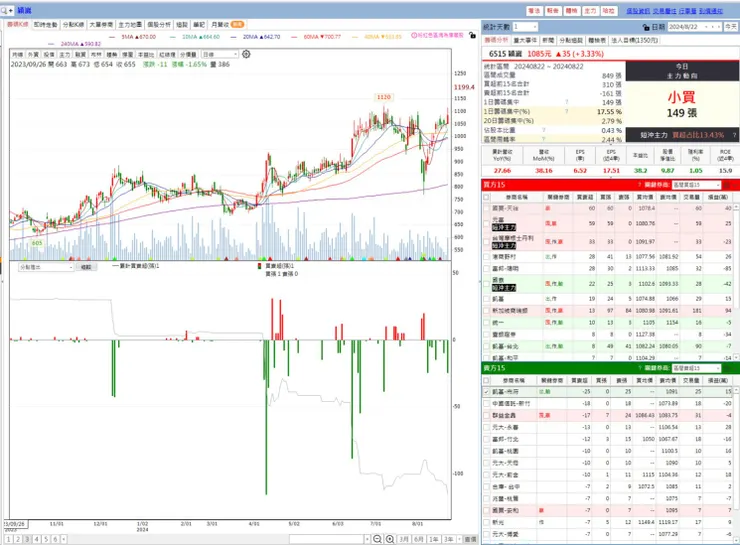Click the 今天 button
The width and height of the screenshot is (740, 545).
coord(731,27)
